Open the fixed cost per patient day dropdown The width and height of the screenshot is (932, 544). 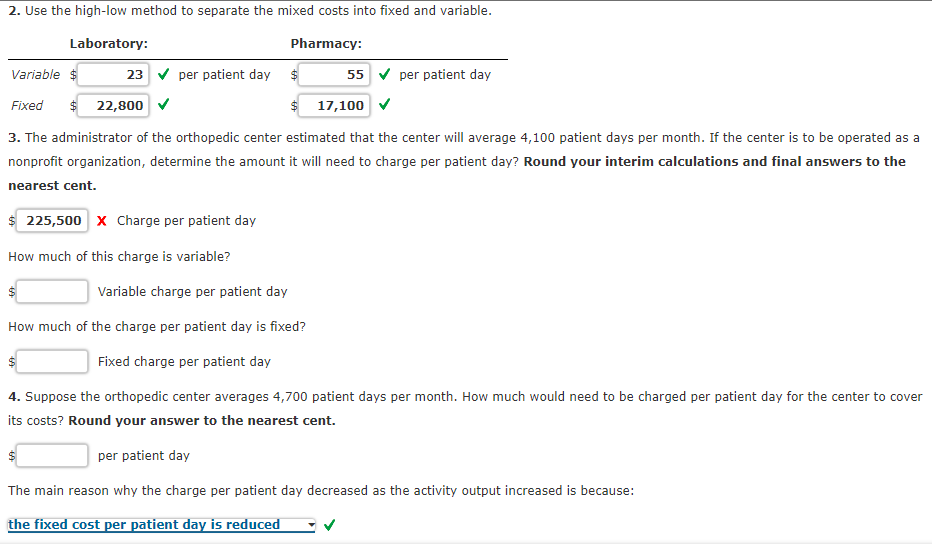161,524
